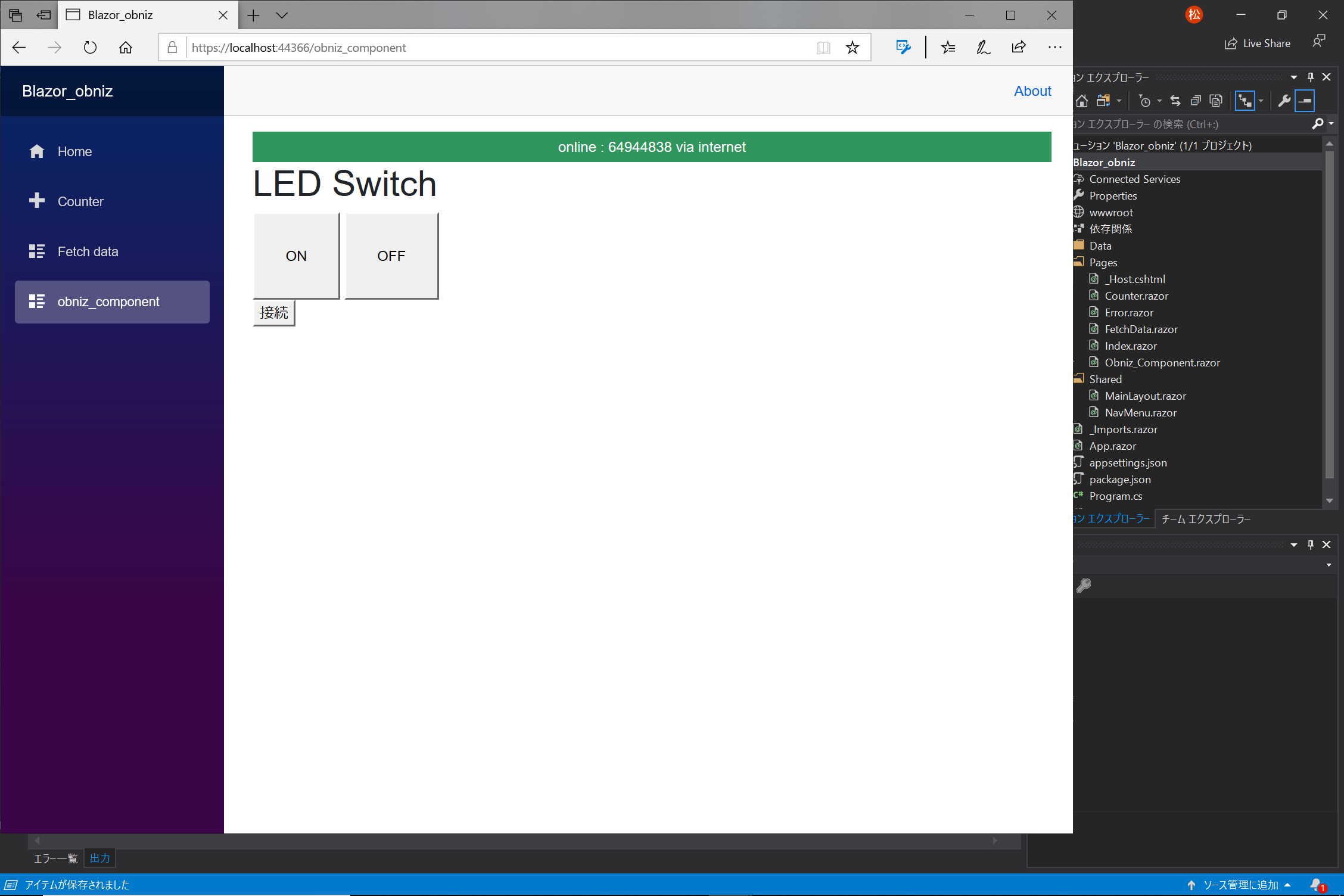Click the browser share icon
Image resolution: width=1344 pixels, height=896 pixels.
[1019, 48]
